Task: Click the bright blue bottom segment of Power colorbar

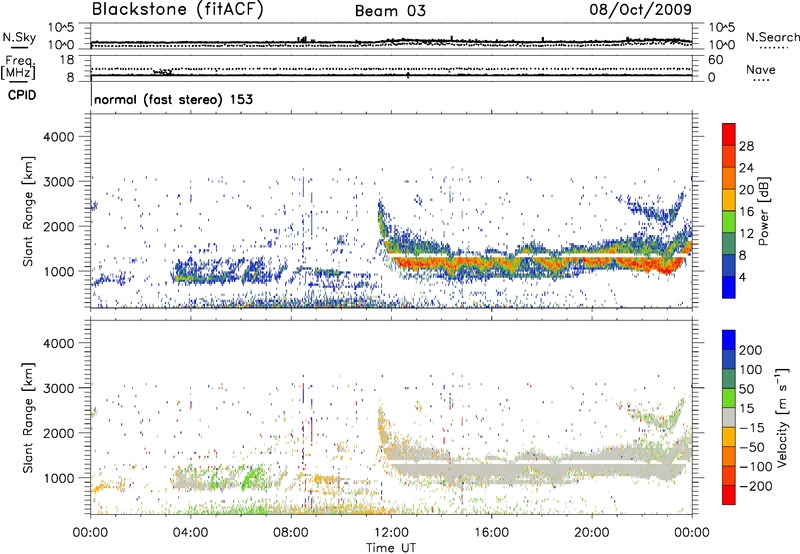Action: tap(729, 288)
